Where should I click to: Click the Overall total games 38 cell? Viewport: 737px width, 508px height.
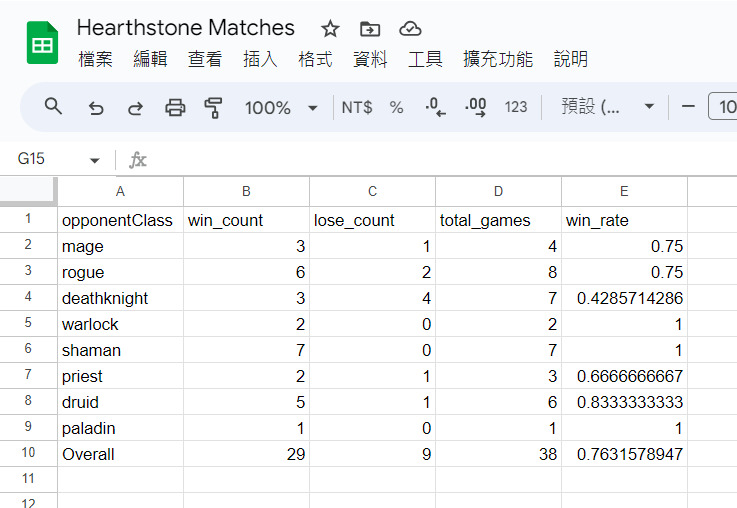click(x=498, y=453)
